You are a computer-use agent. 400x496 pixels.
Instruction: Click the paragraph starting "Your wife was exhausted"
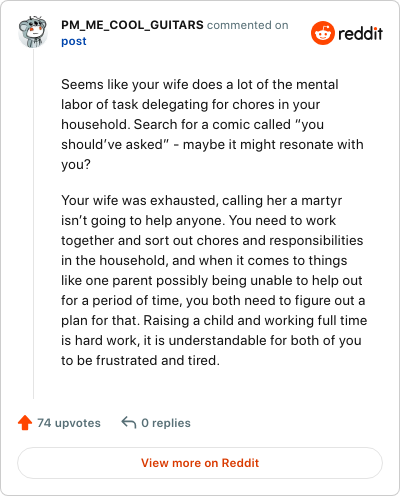214,280
